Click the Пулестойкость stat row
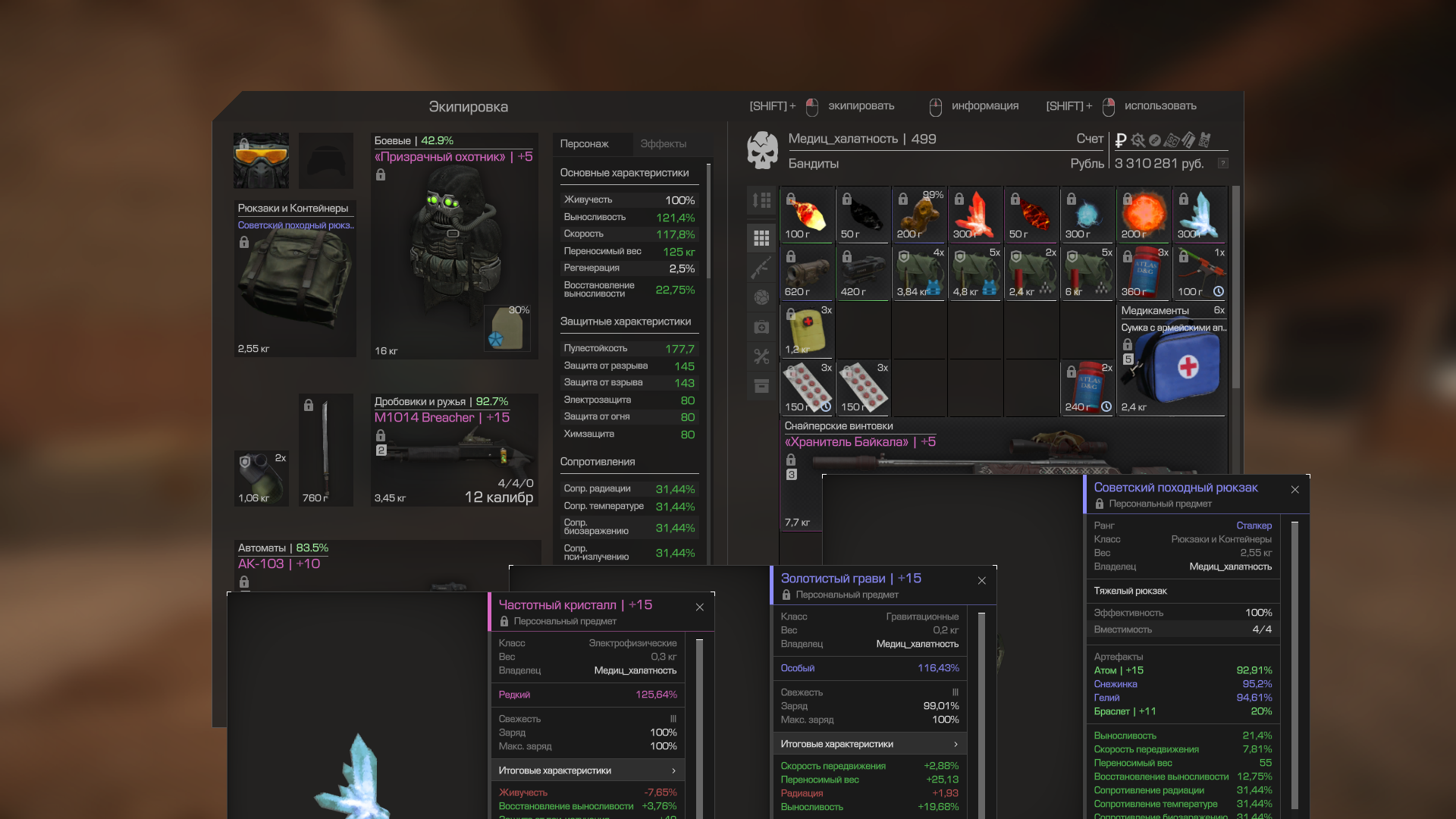 [629, 349]
